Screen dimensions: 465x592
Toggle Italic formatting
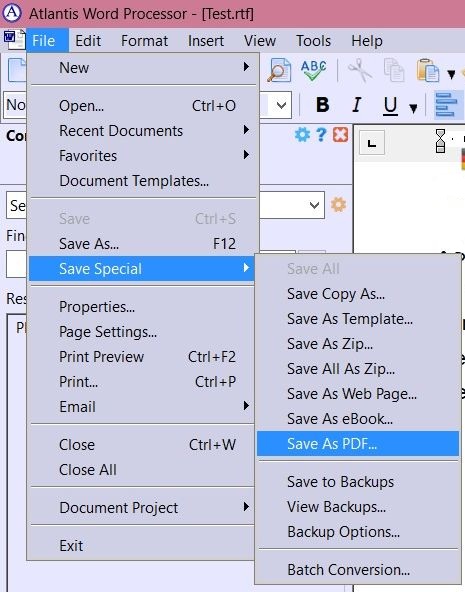point(357,105)
